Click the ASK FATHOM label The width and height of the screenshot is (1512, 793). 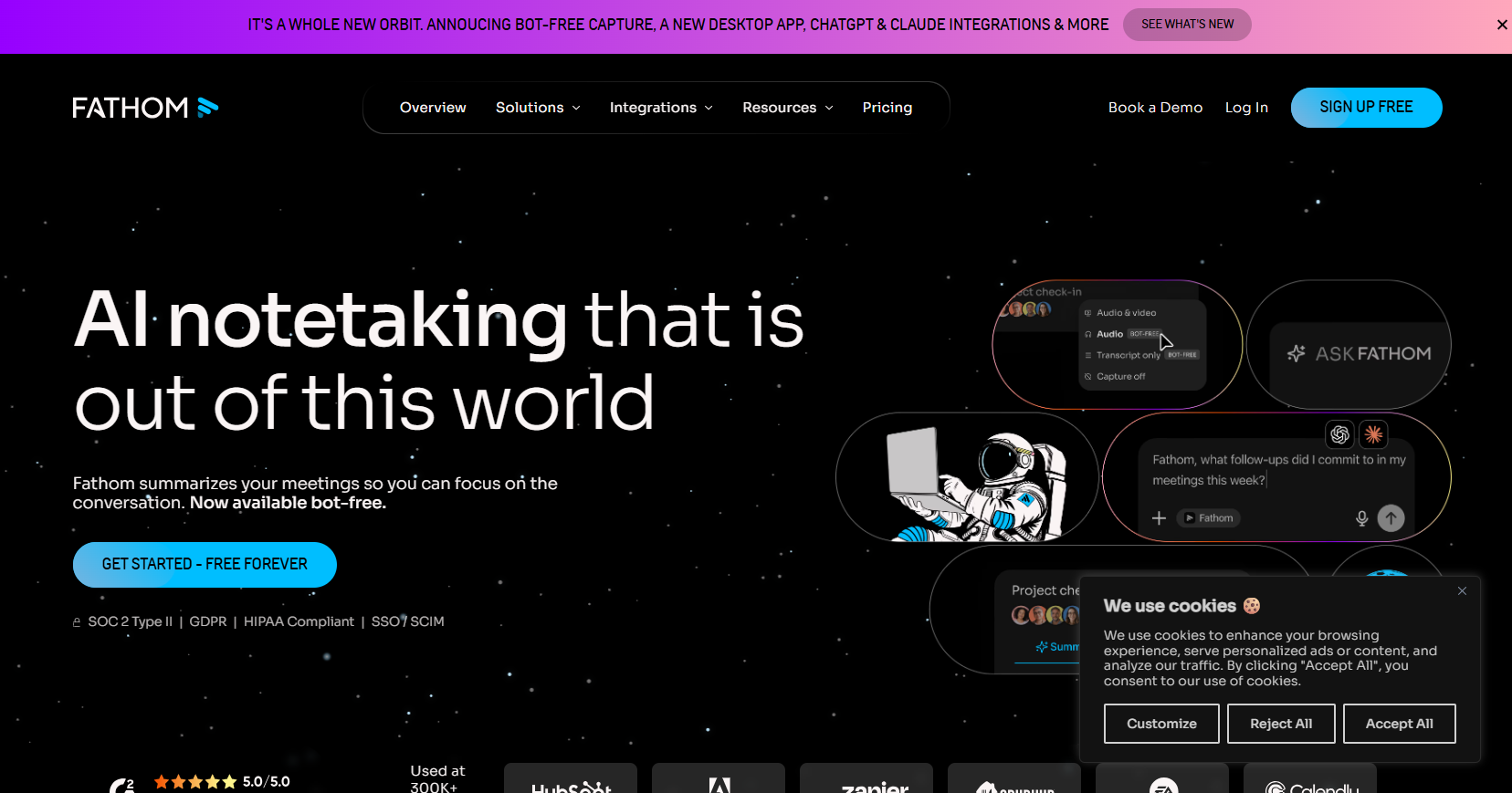coord(1373,353)
